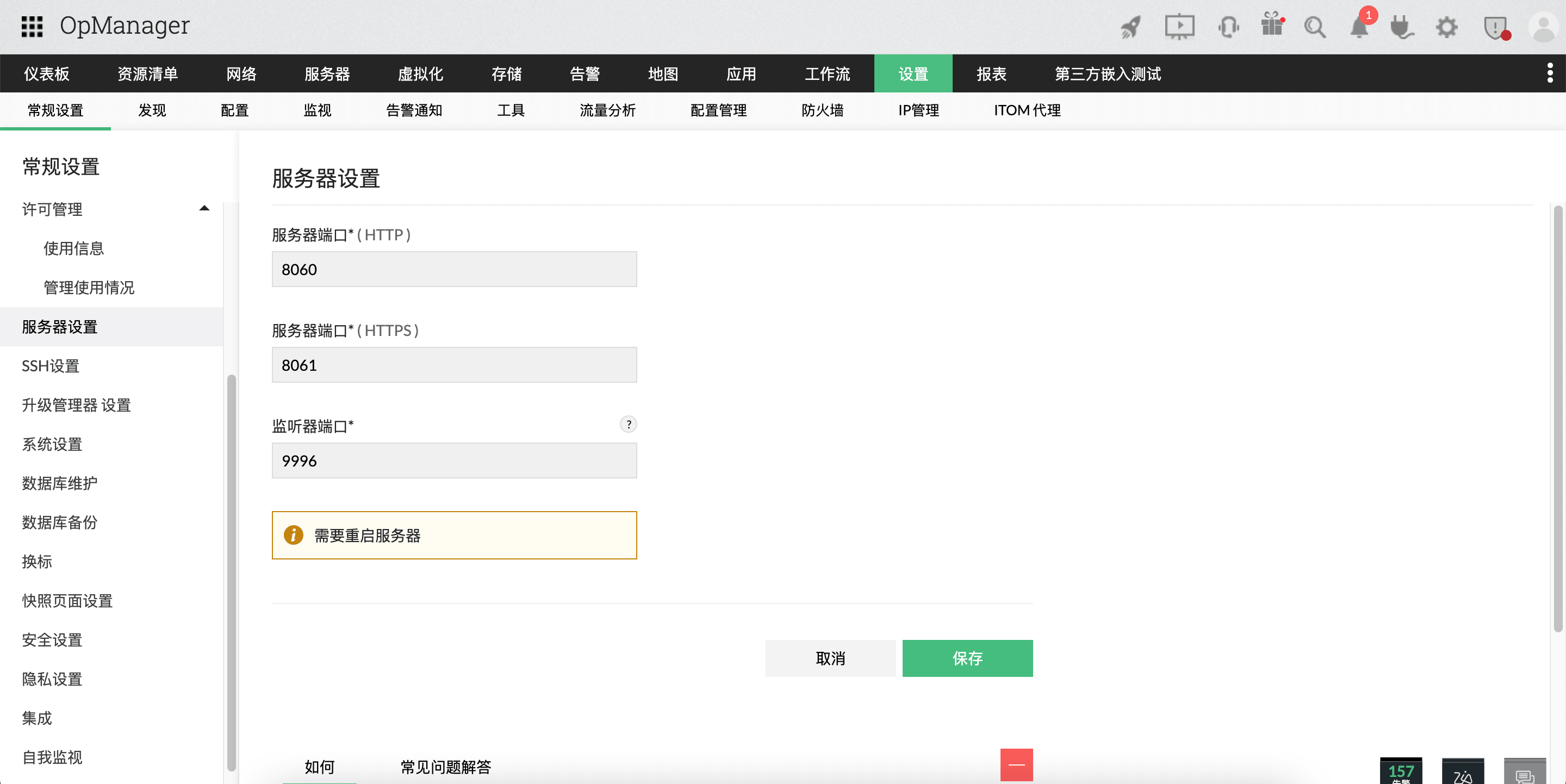Collapse the 许可管理 section
This screenshot has height=784, width=1566.
(204, 208)
